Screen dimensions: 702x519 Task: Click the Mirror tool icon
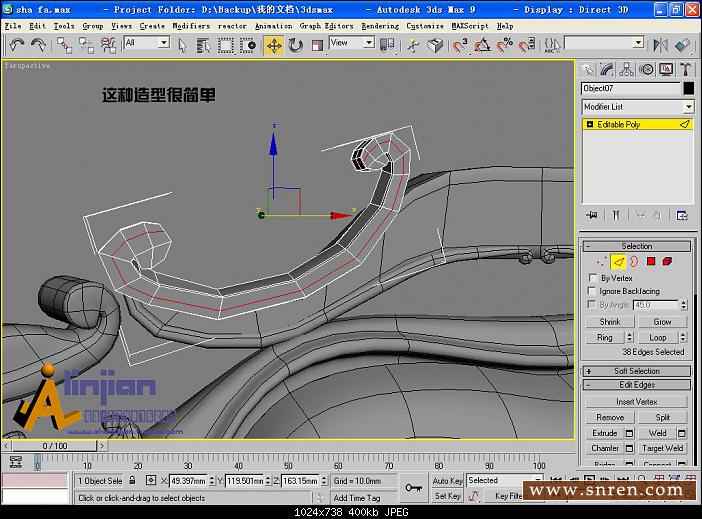[x=660, y=45]
